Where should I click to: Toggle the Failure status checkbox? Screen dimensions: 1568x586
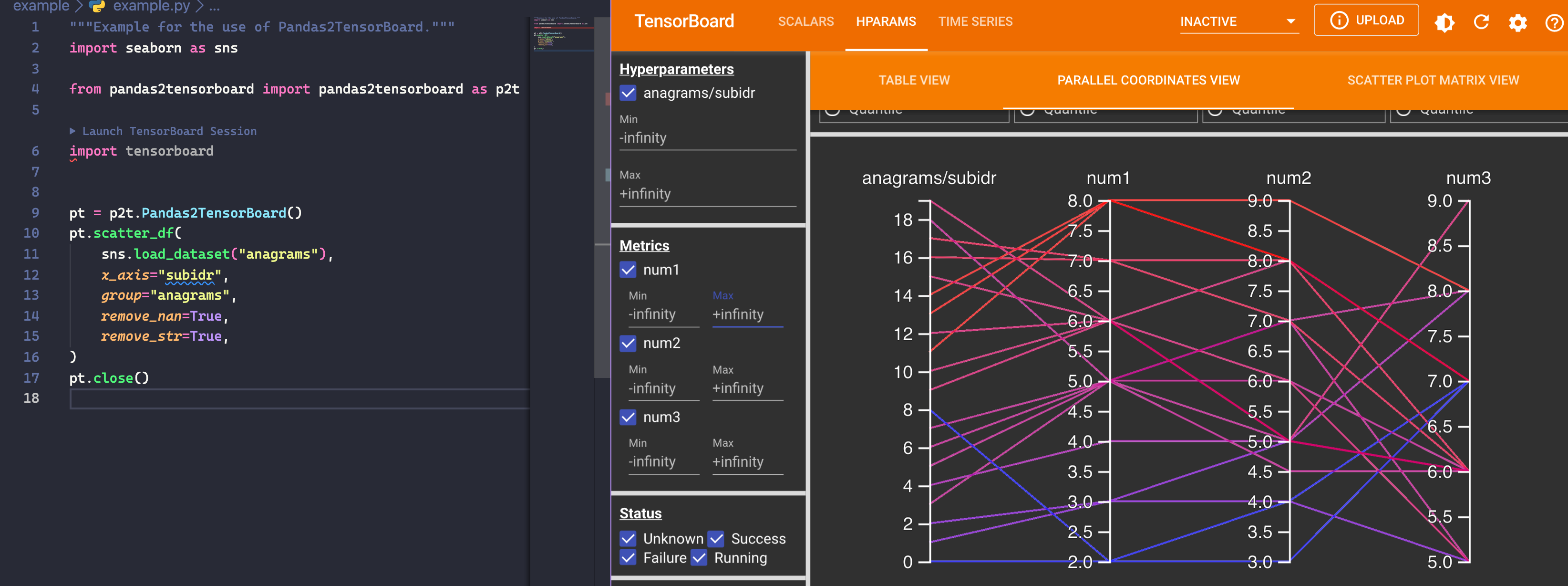(x=628, y=557)
